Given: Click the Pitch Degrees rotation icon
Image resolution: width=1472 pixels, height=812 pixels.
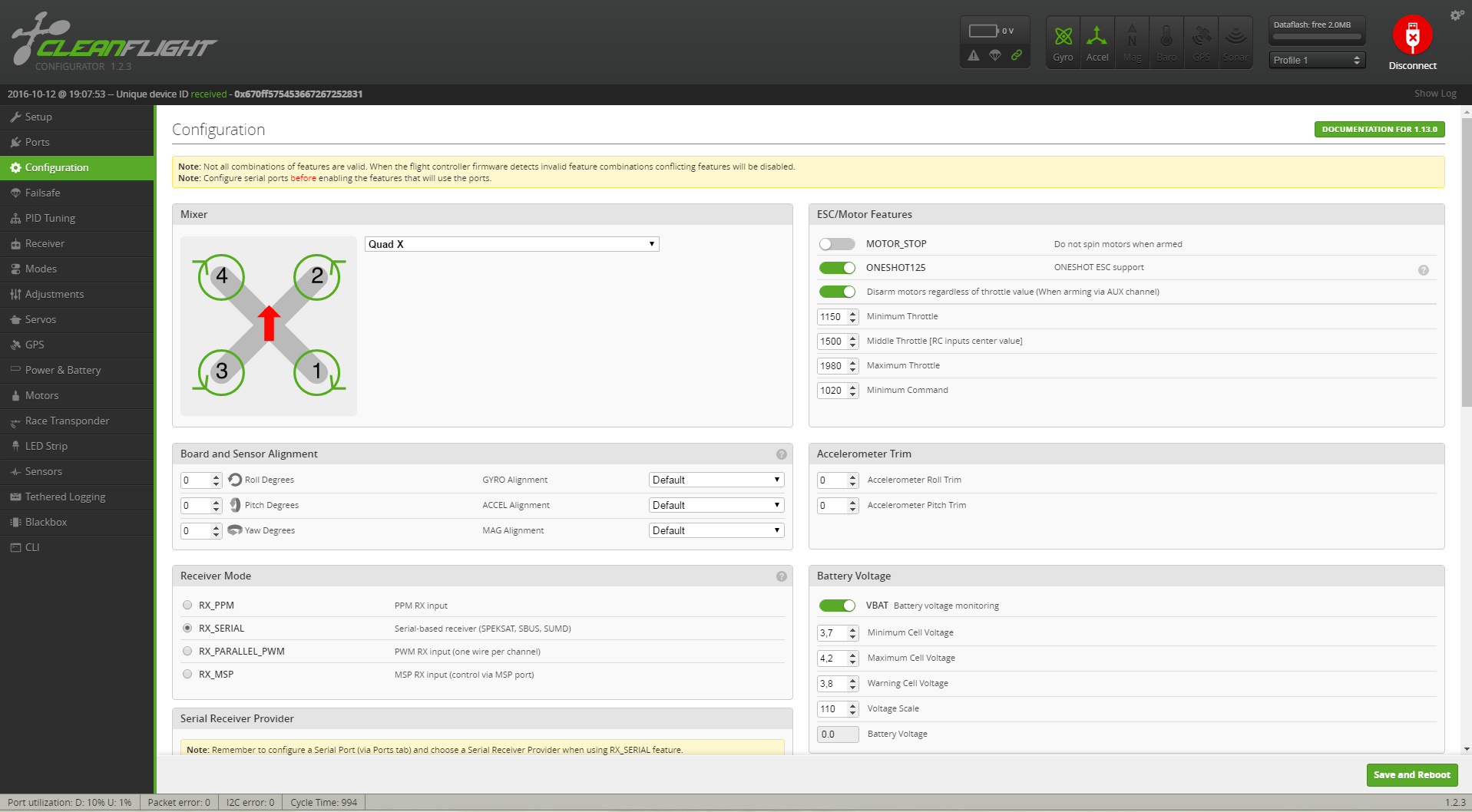Looking at the screenshot, I should pyautogui.click(x=235, y=505).
